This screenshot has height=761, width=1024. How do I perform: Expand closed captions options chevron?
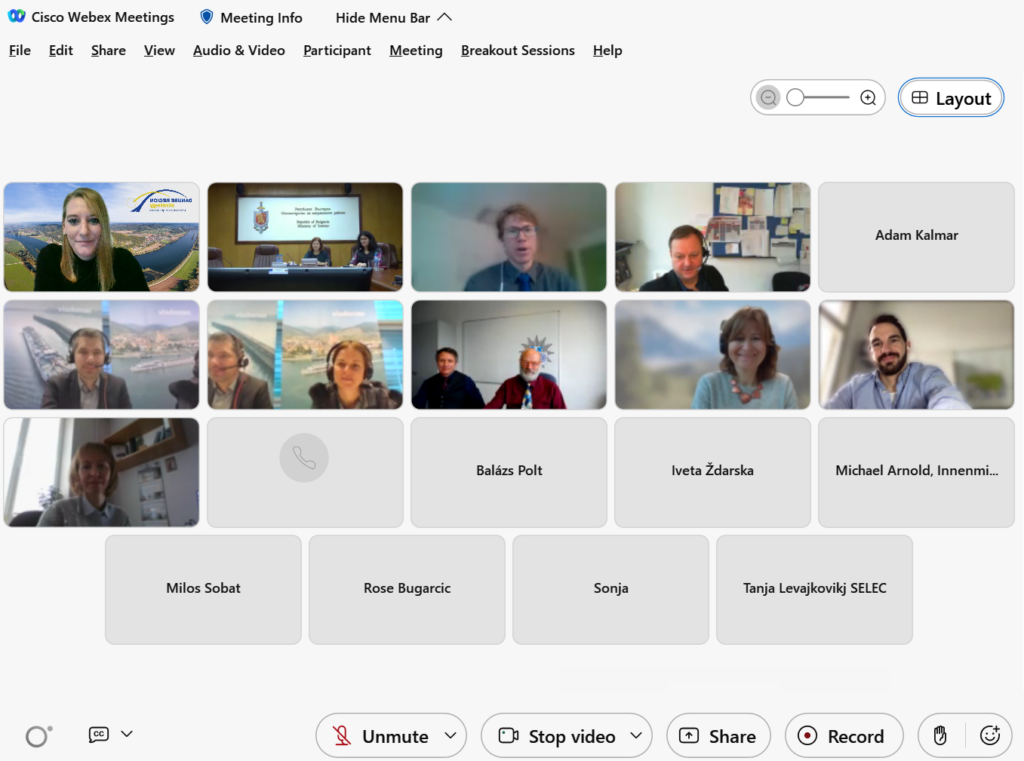pos(127,734)
